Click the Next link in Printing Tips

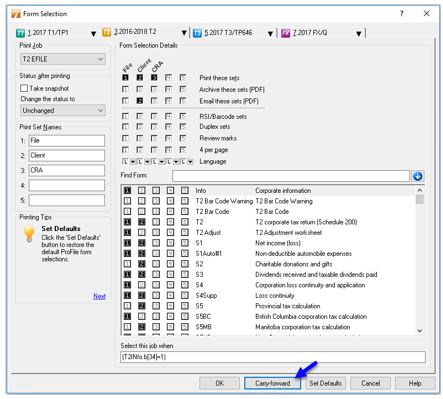[99, 296]
